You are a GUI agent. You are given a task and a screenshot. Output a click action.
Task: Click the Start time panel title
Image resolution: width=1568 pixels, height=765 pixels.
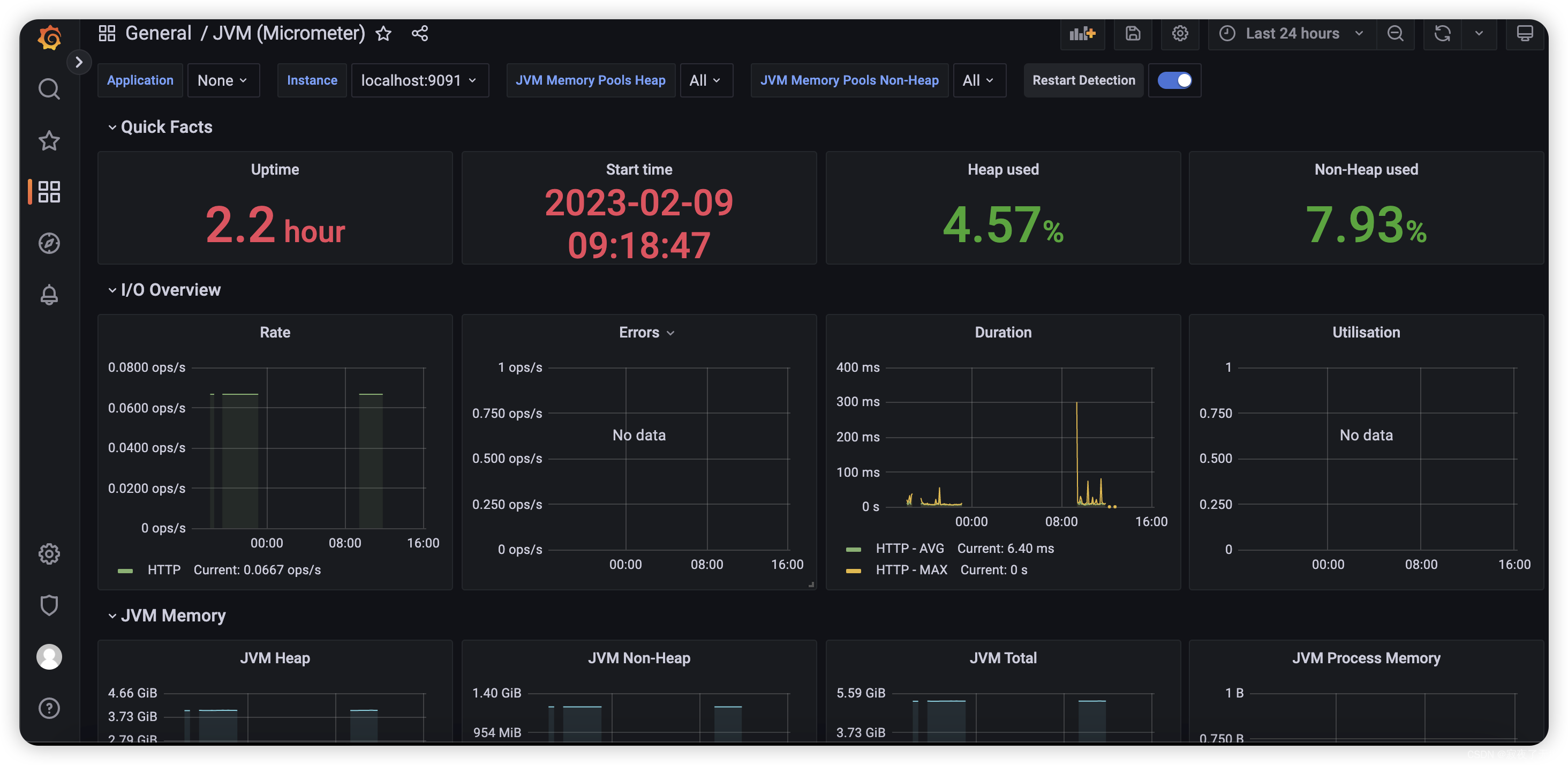639,169
